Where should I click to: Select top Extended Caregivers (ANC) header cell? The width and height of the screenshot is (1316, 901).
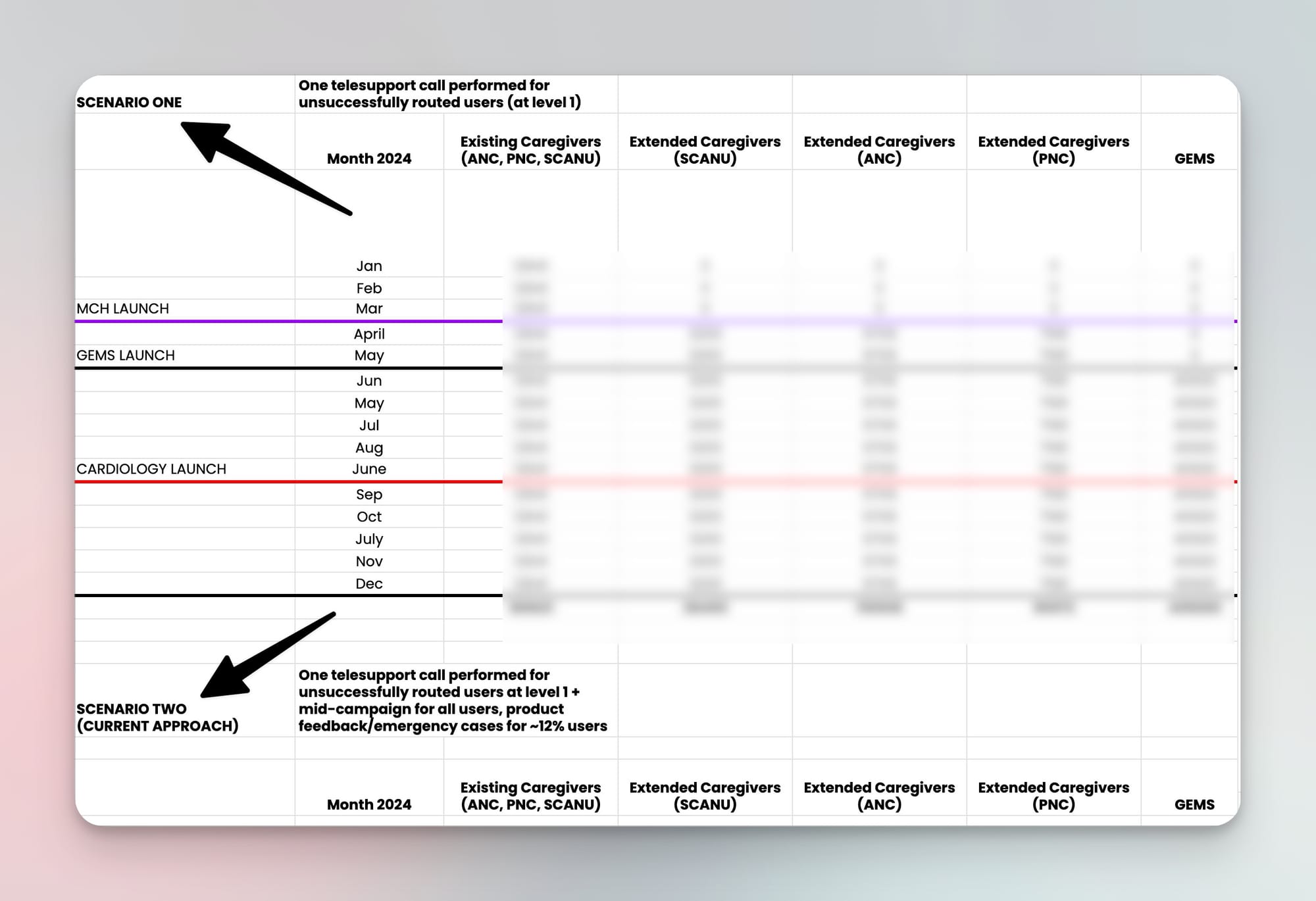[879, 150]
